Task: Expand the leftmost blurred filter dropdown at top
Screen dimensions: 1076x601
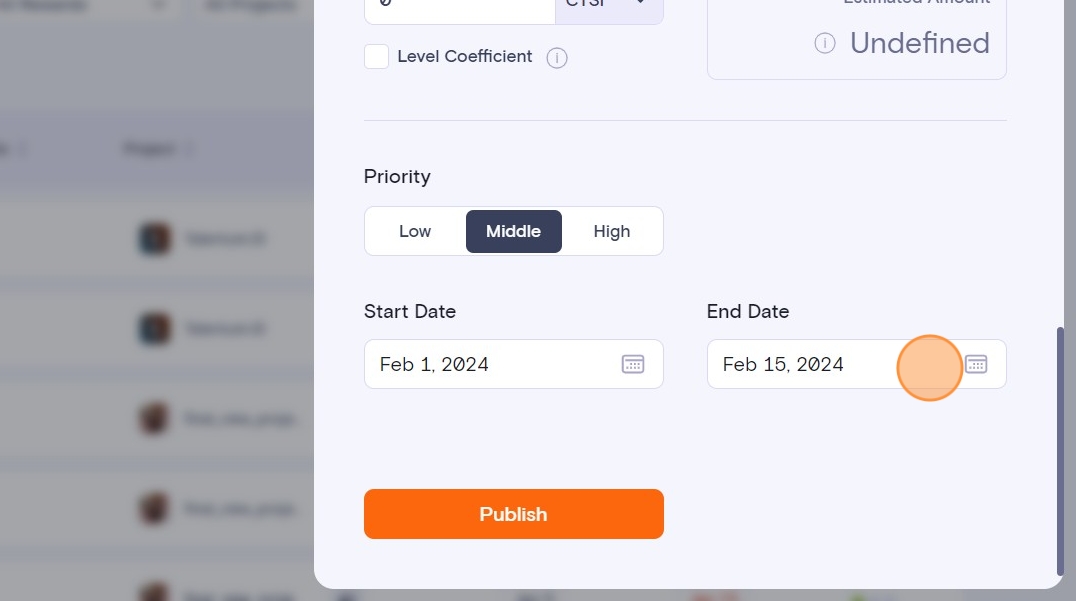Action: [x=90, y=6]
